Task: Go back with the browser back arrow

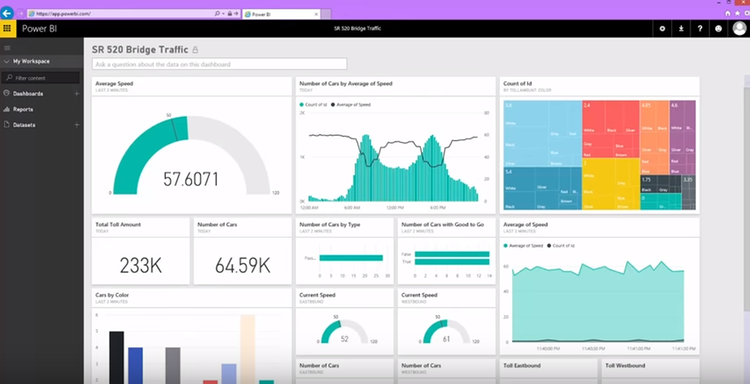Action: [x=7, y=13]
